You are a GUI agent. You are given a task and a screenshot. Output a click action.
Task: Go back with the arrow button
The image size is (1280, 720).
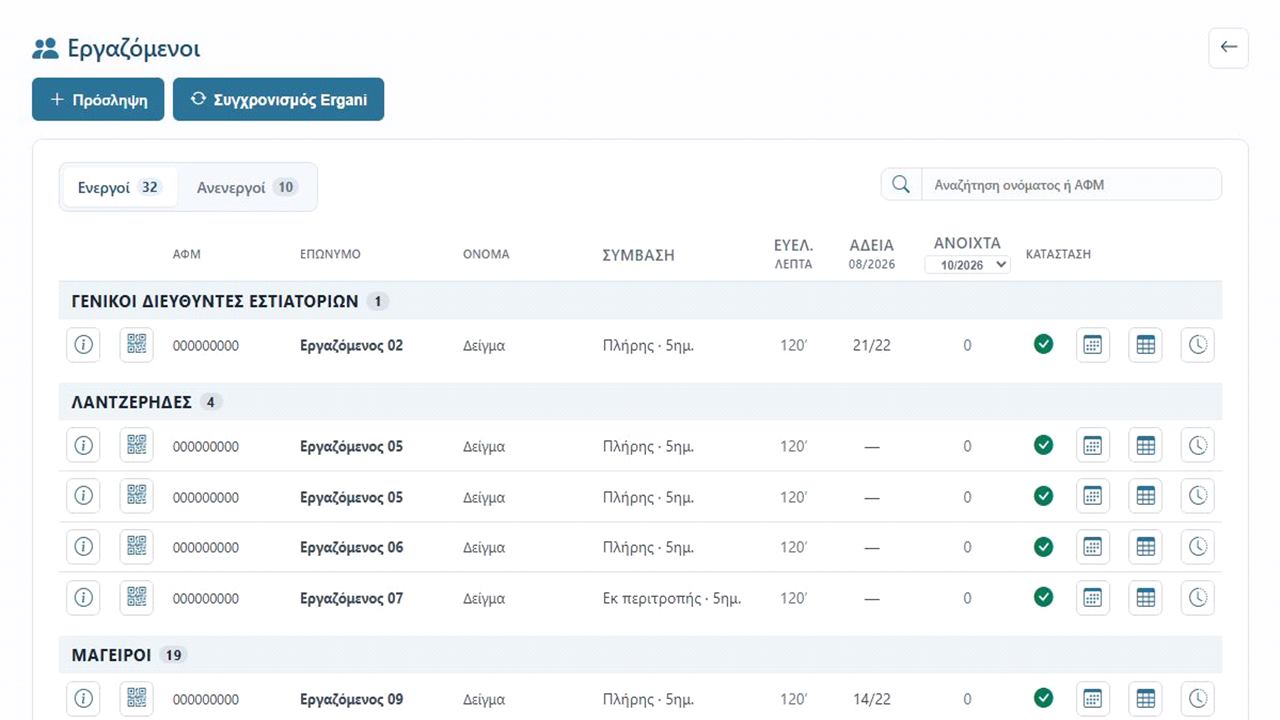tap(1229, 48)
